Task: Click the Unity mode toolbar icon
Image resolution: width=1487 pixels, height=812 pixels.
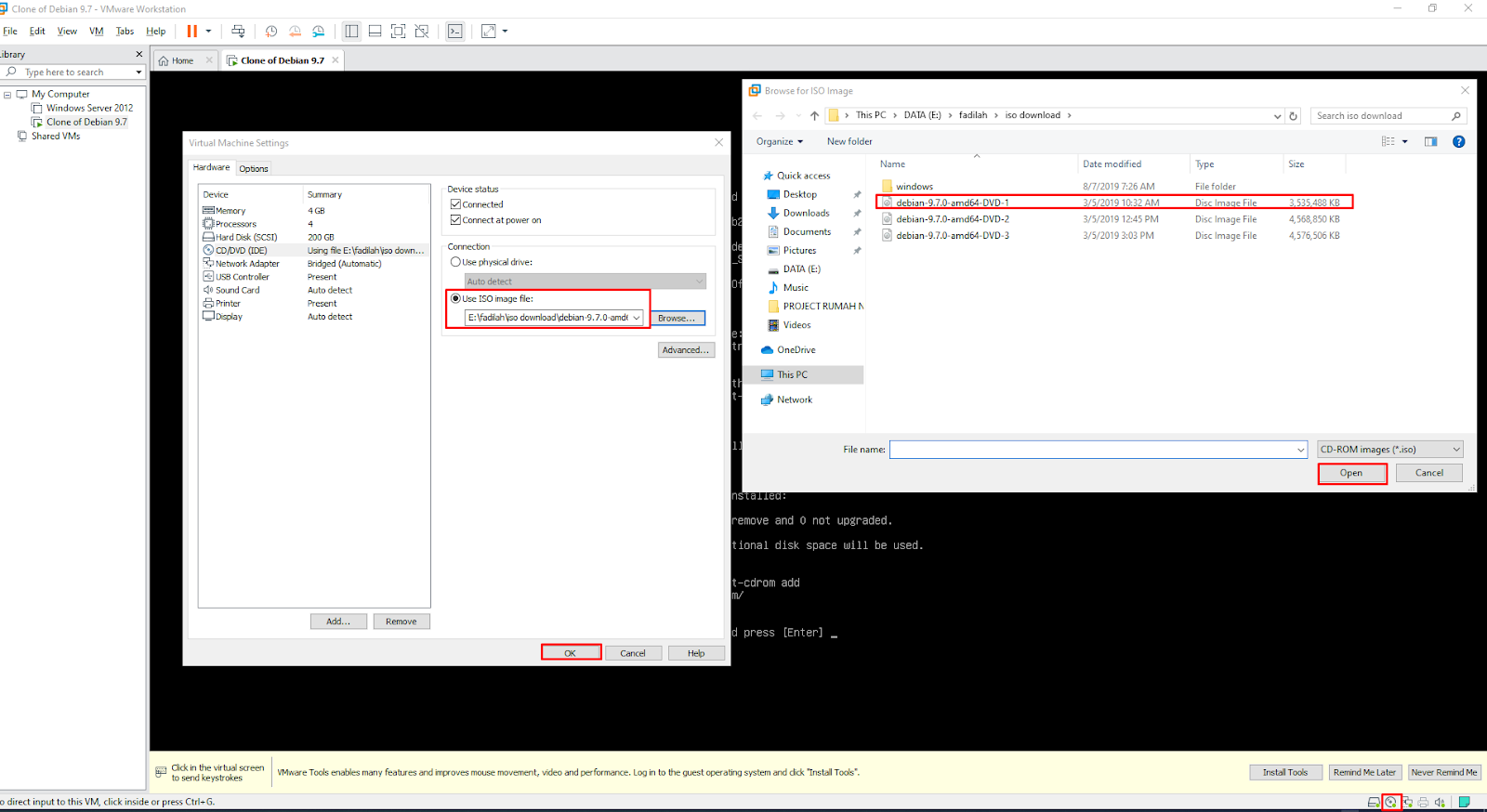Action: (422, 31)
